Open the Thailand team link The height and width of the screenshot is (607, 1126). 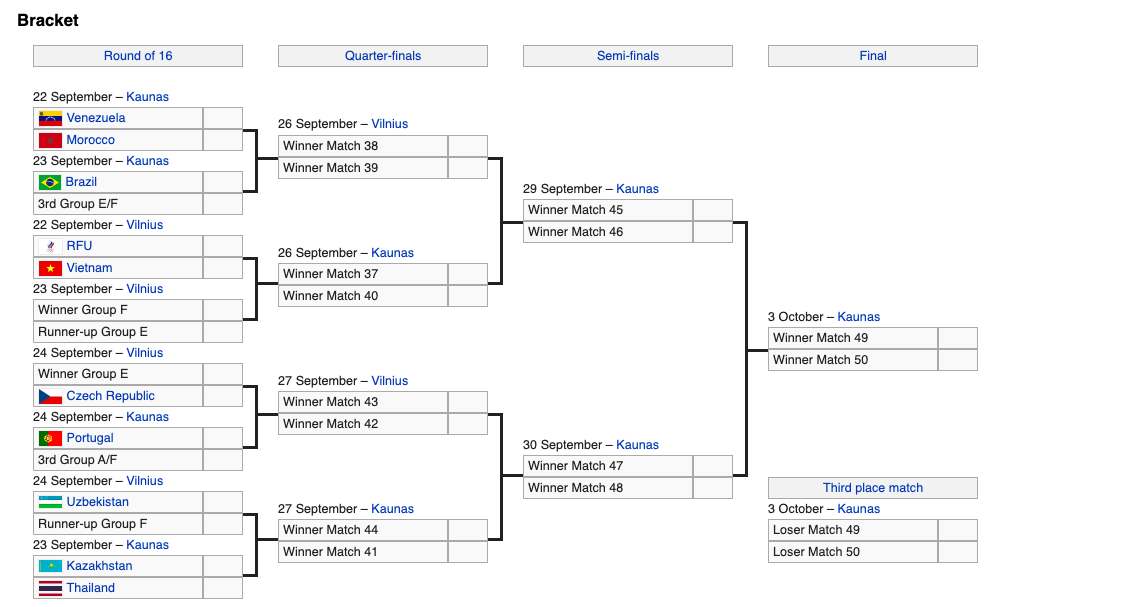click(x=91, y=588)
